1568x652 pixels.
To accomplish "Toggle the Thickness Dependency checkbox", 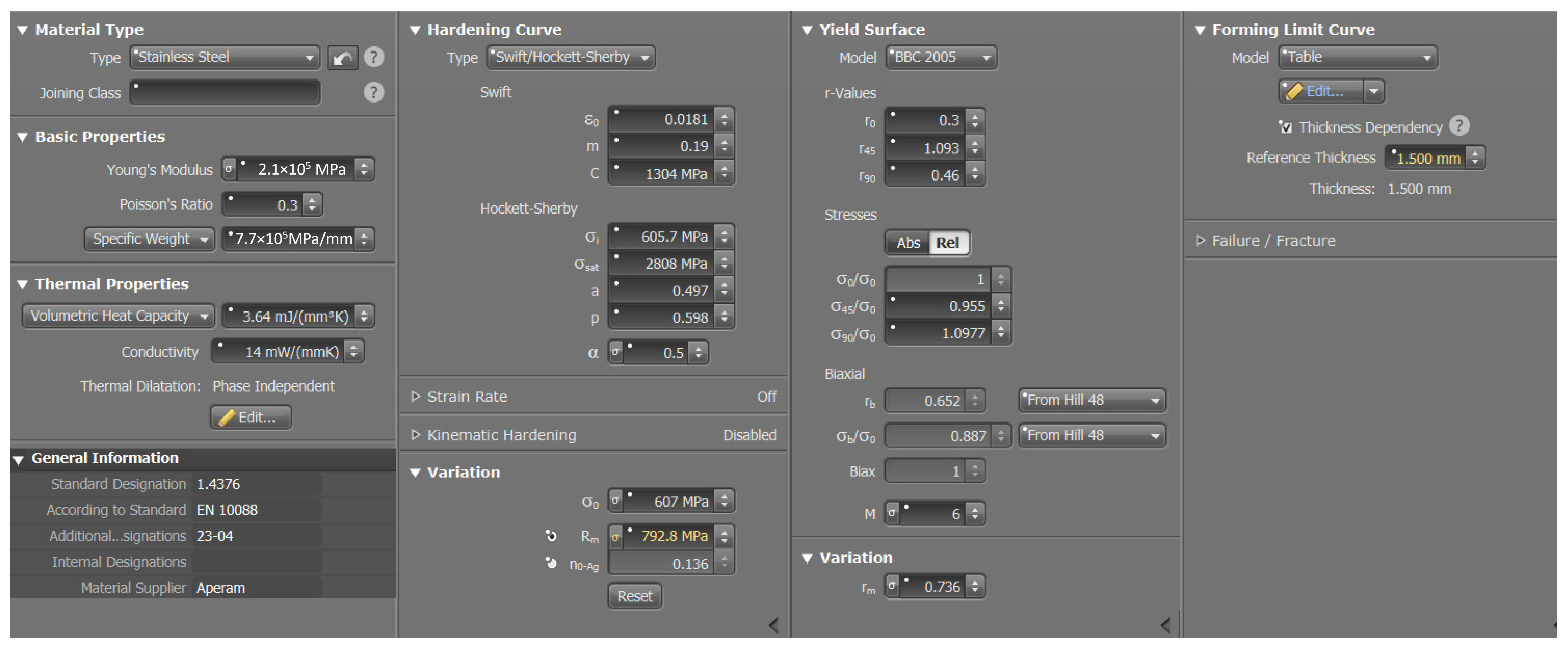I will coord(1285,127).
